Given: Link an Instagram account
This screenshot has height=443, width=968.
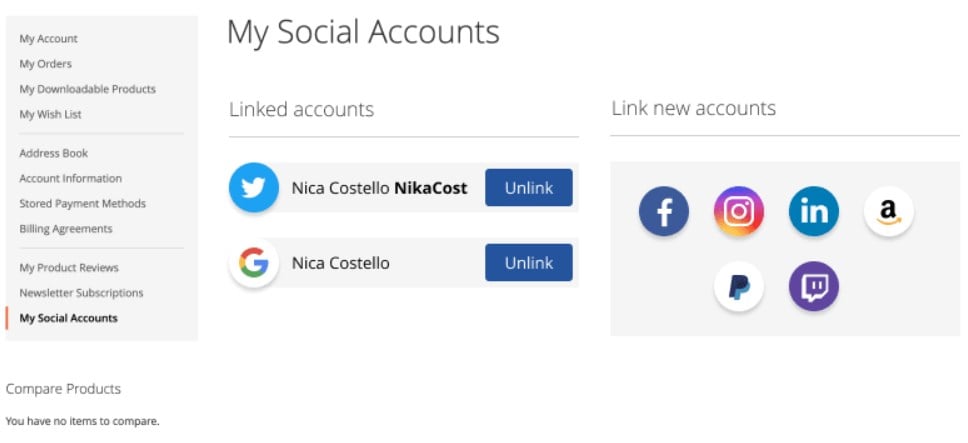Looking at the screenshot, I should click(x=738, y=212).
